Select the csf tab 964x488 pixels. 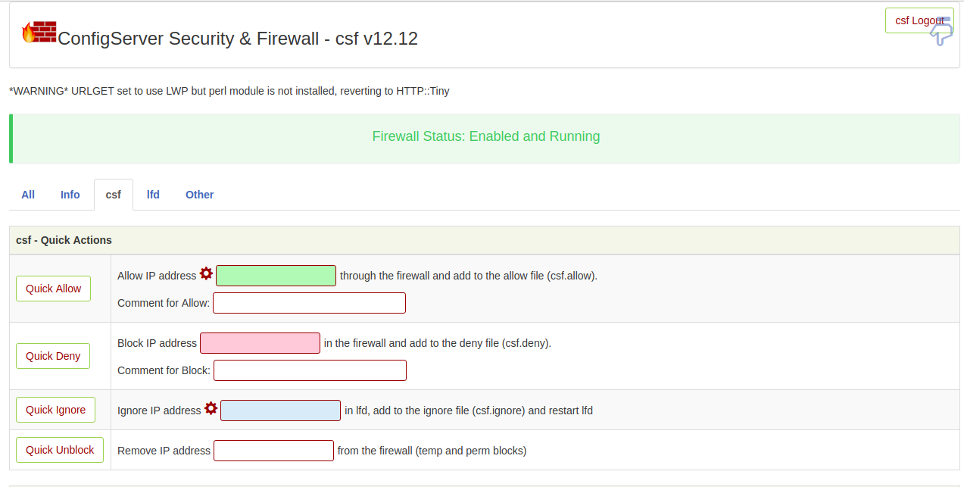(x=113, y=195)
